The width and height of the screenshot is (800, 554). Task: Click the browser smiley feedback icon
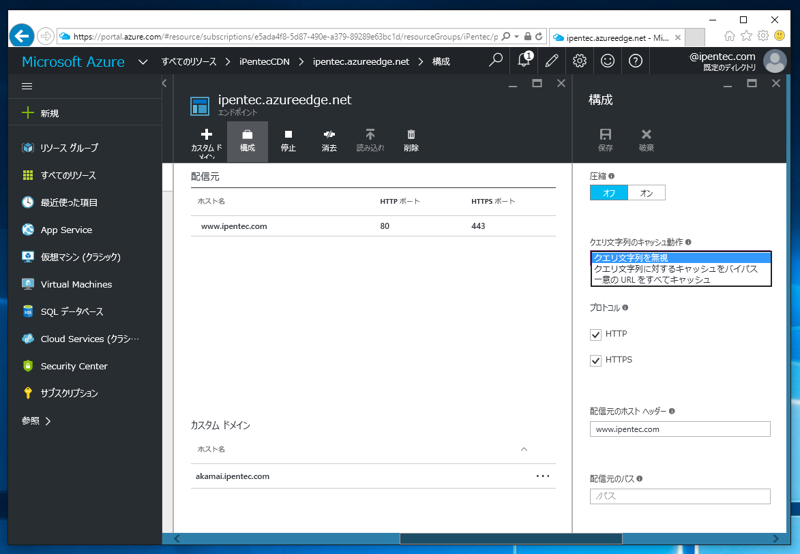(x=779, y=36)
